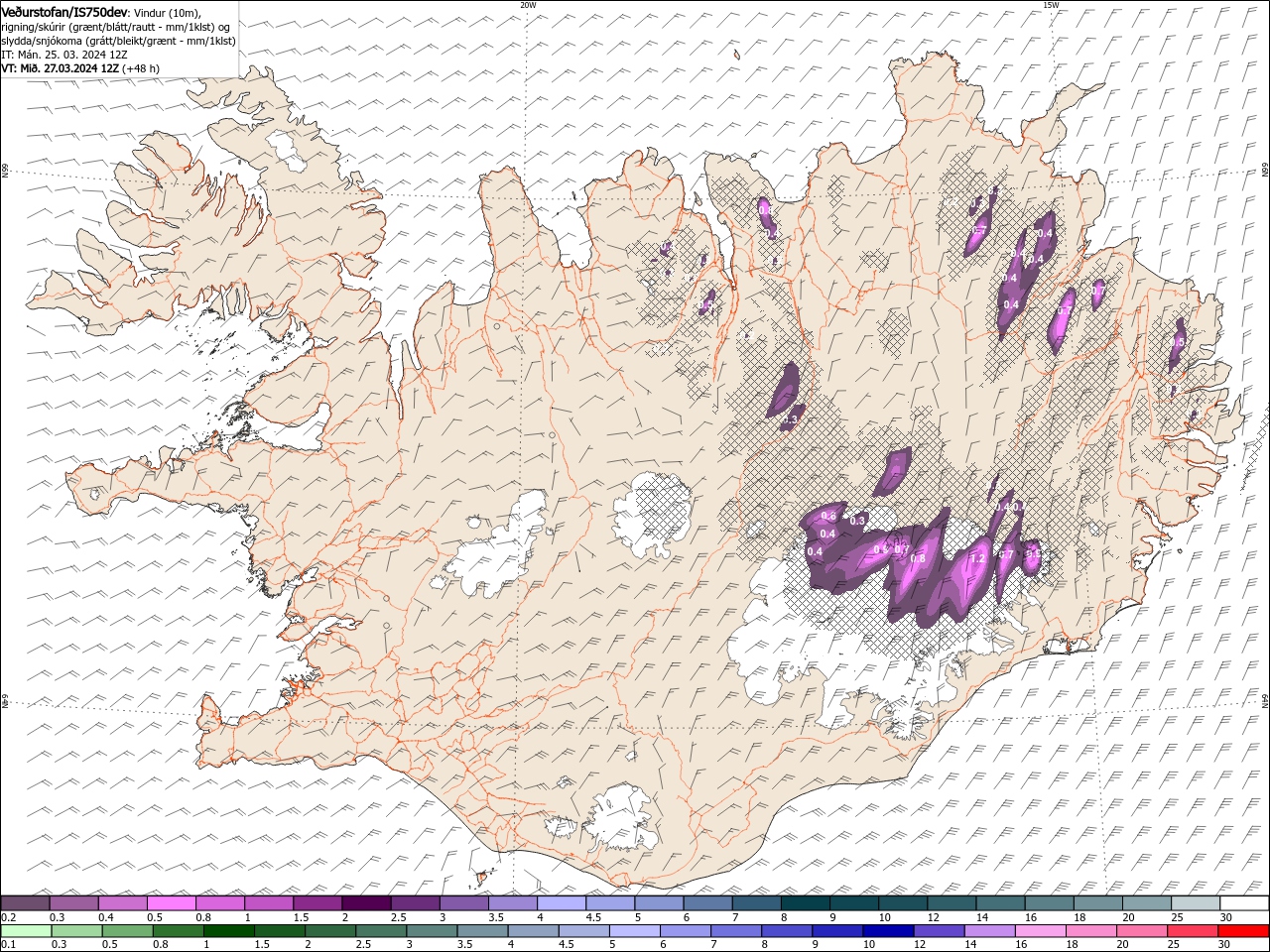This screenshot has height=952, width=1270.
Task: Pick the light pink 16–18 rain legend swatch
Action: click(x=1041, y=931)
